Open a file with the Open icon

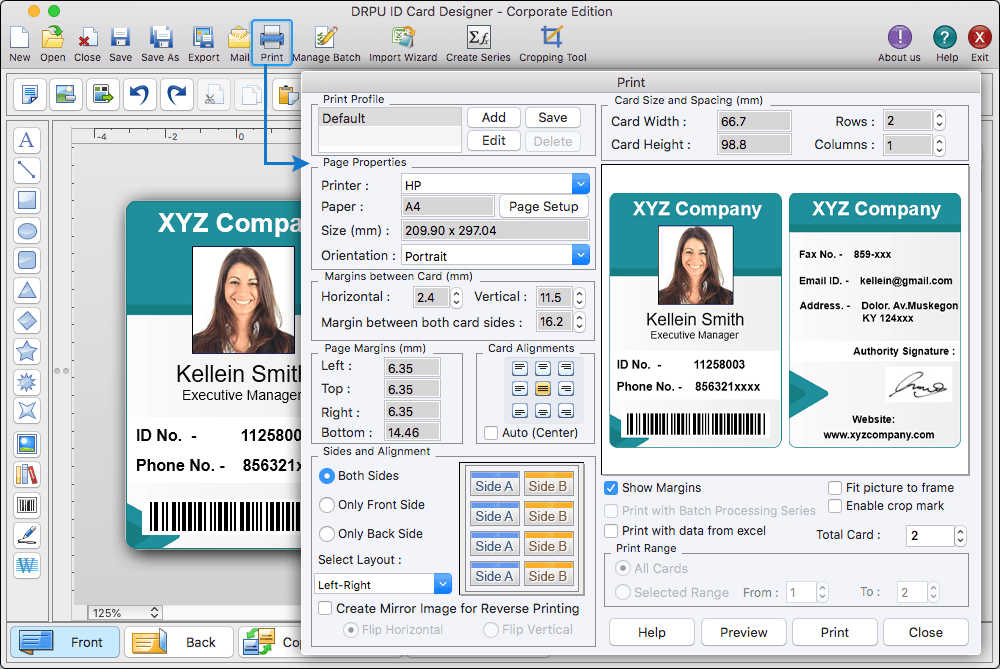52,38
